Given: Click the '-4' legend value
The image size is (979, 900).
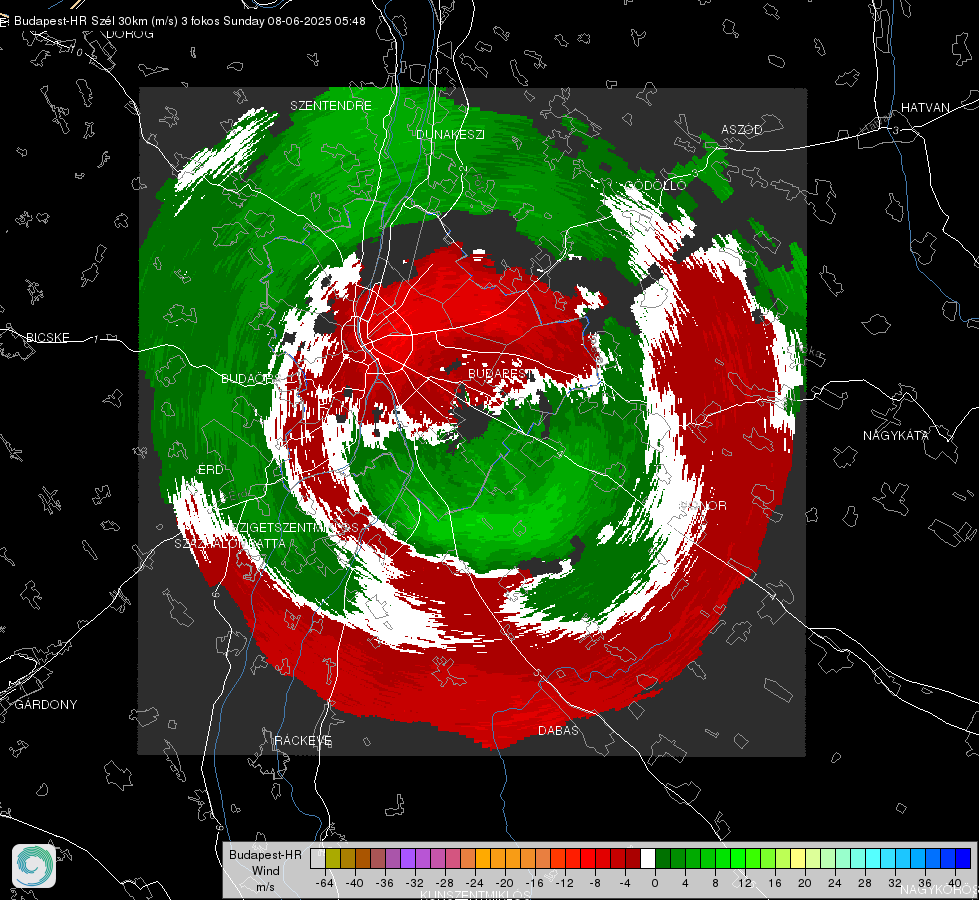Looking at the screenshot, I should [x=625, y=883].
